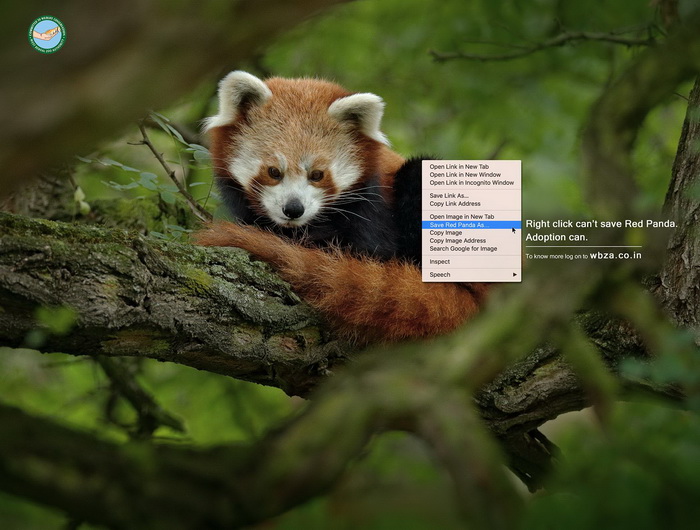700x530 pixels.
Task: Open the wbza.co.in website link
Action: 616,256
